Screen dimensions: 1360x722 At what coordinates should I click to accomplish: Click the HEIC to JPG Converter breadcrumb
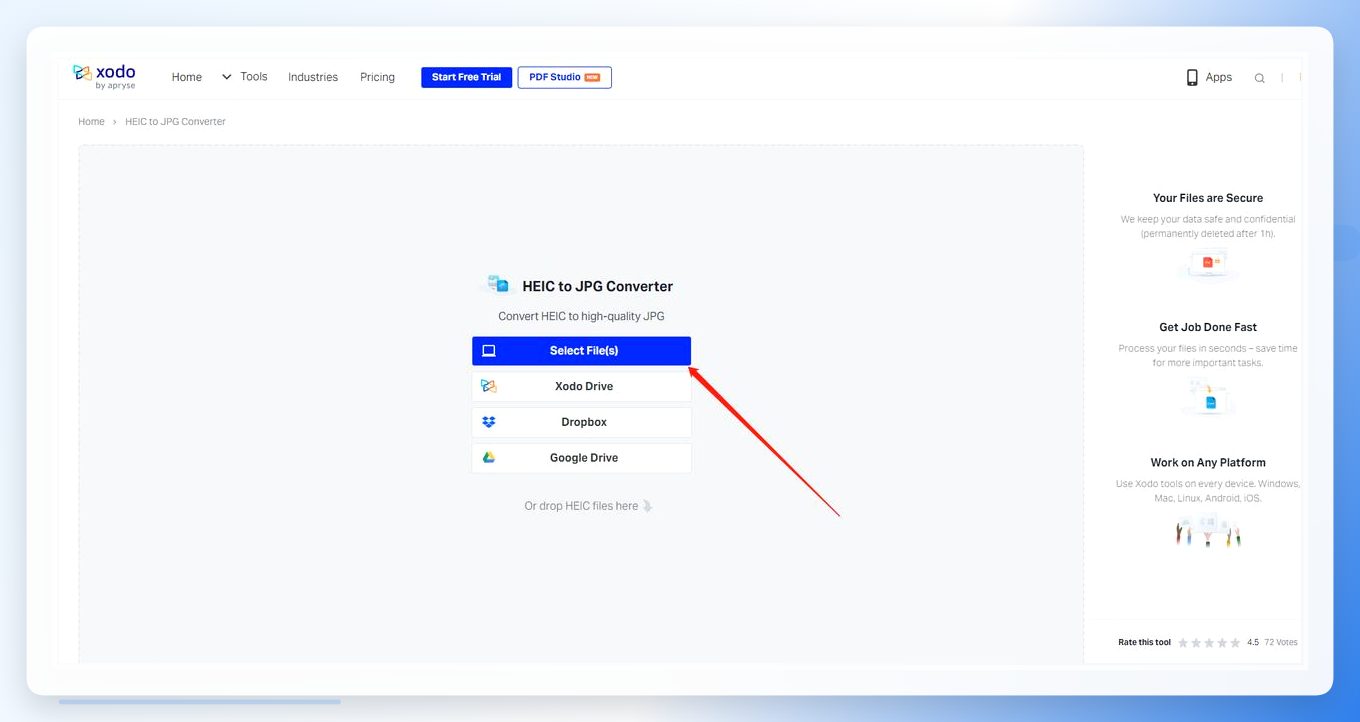[x=175, y=122]
